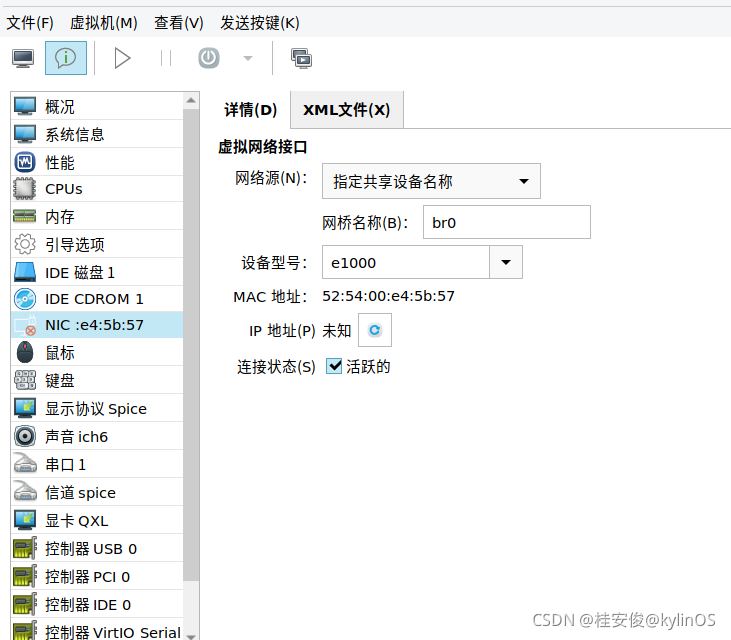Open the 虚拟机(M) menu
Viewport: 731px width, 640px height.
pos(103,22)
